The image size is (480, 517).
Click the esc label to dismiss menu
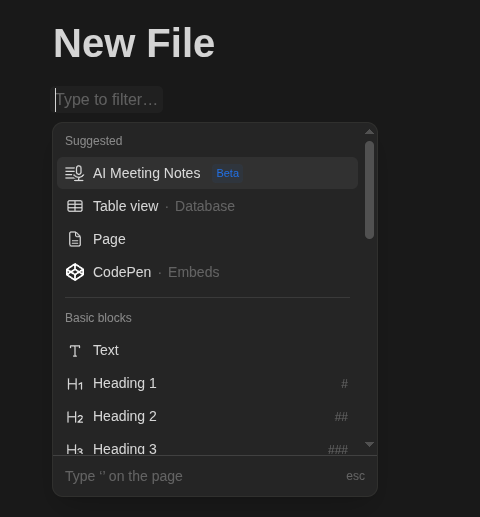coord(355,476)
